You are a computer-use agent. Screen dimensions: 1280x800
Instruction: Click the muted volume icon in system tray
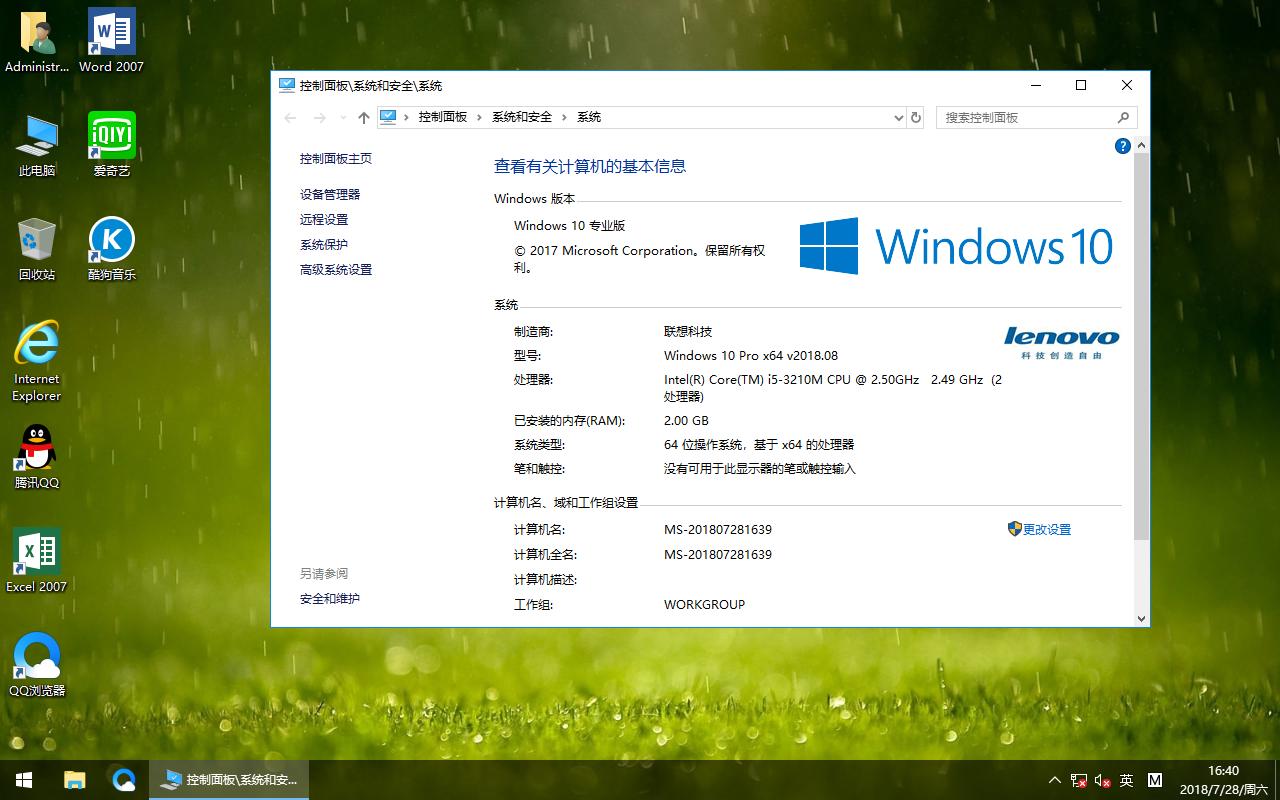tap(1104, 780)
